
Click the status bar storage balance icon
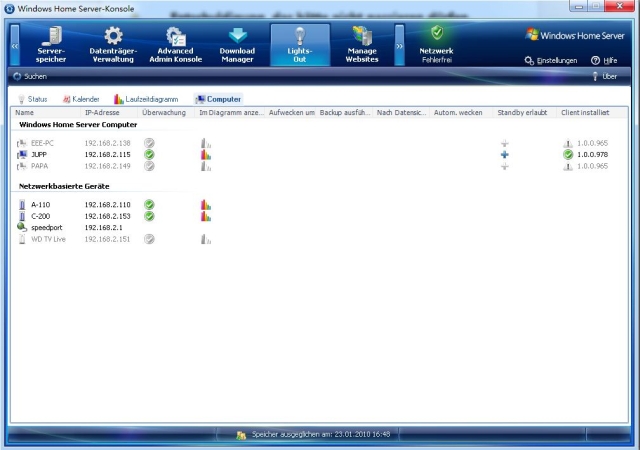click(241, 435)
